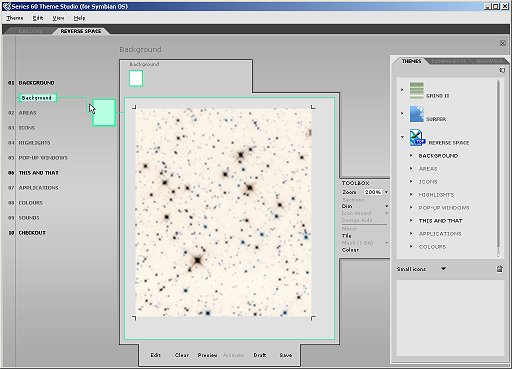Click the green connector box beside Background

[x=104, y=113]
